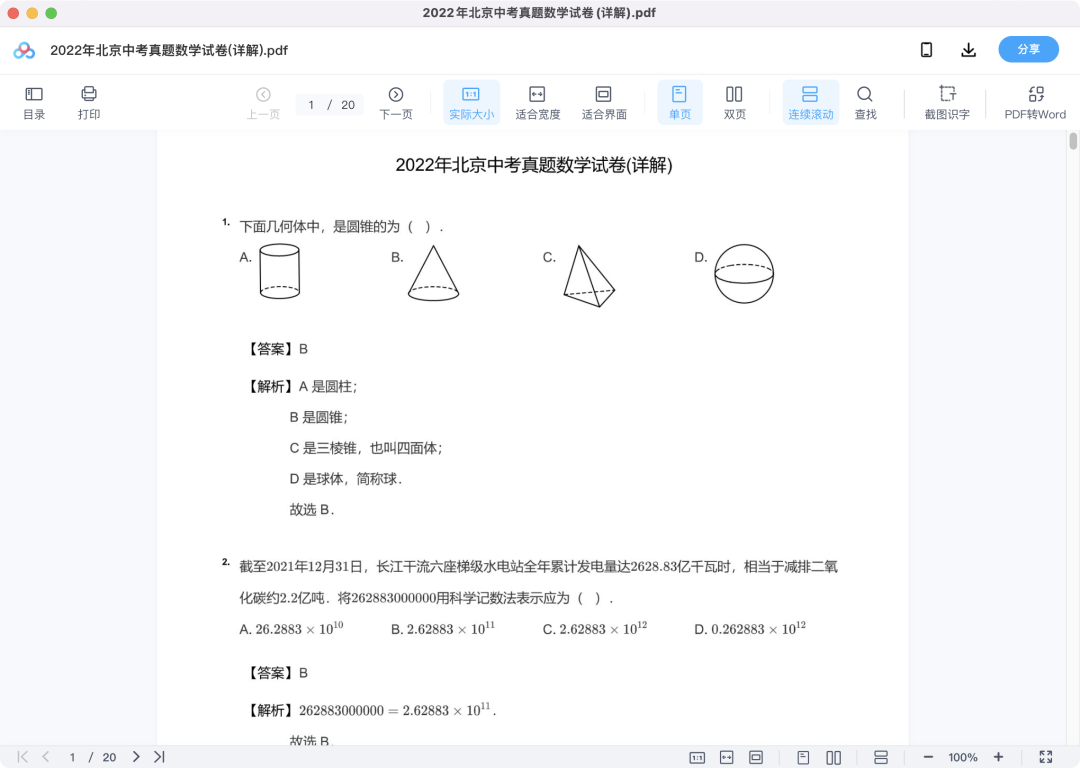Click the download icon in header

coord(968,50)
